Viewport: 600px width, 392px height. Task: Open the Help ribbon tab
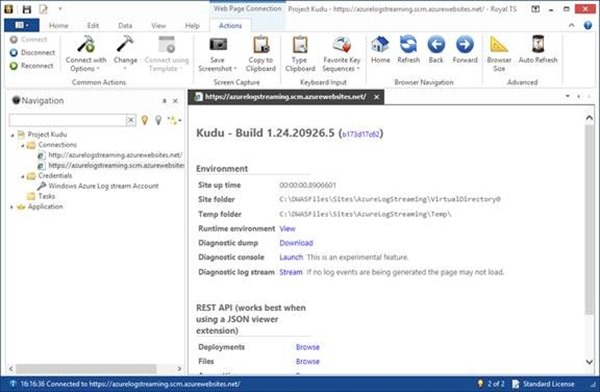[x=192, y=25]
